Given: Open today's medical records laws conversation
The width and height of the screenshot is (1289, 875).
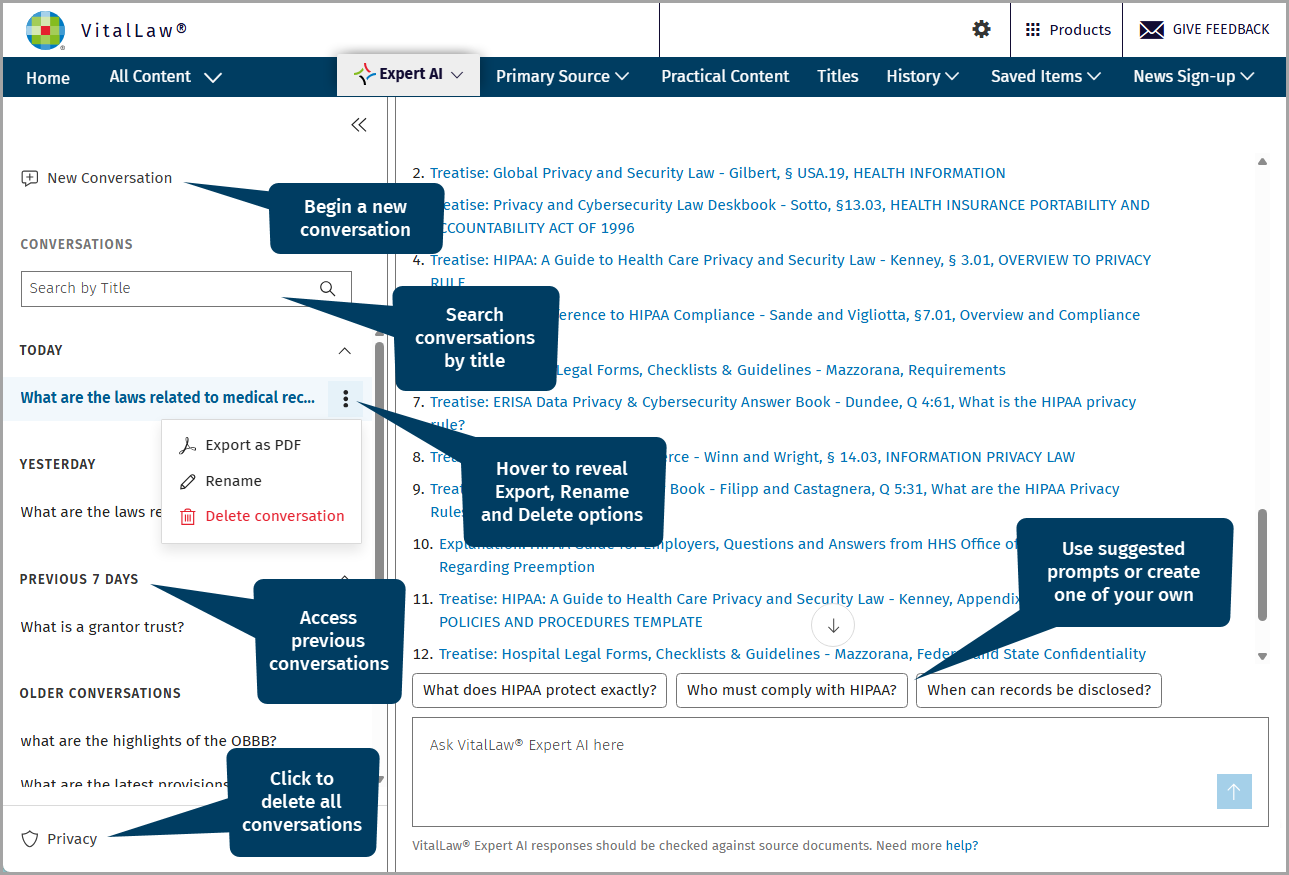Looking at the screenshot, I should tap(168, 398).
